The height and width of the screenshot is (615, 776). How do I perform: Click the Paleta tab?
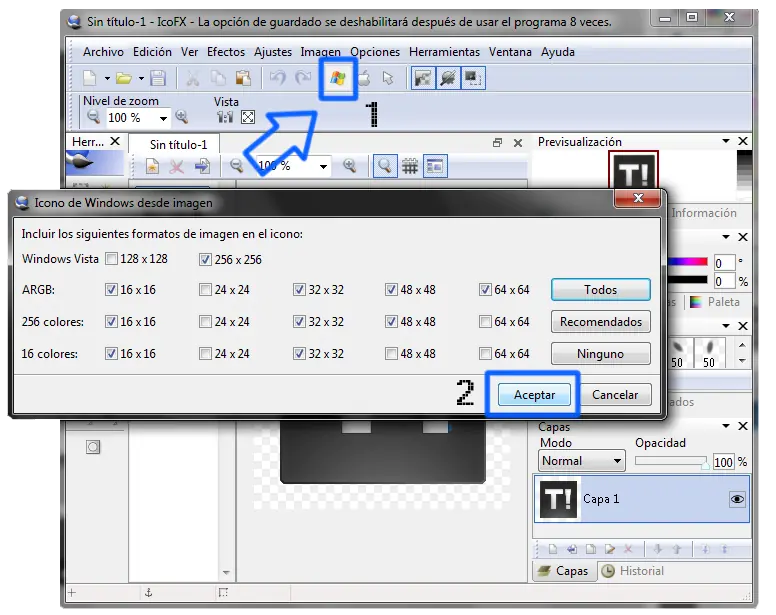715,302
